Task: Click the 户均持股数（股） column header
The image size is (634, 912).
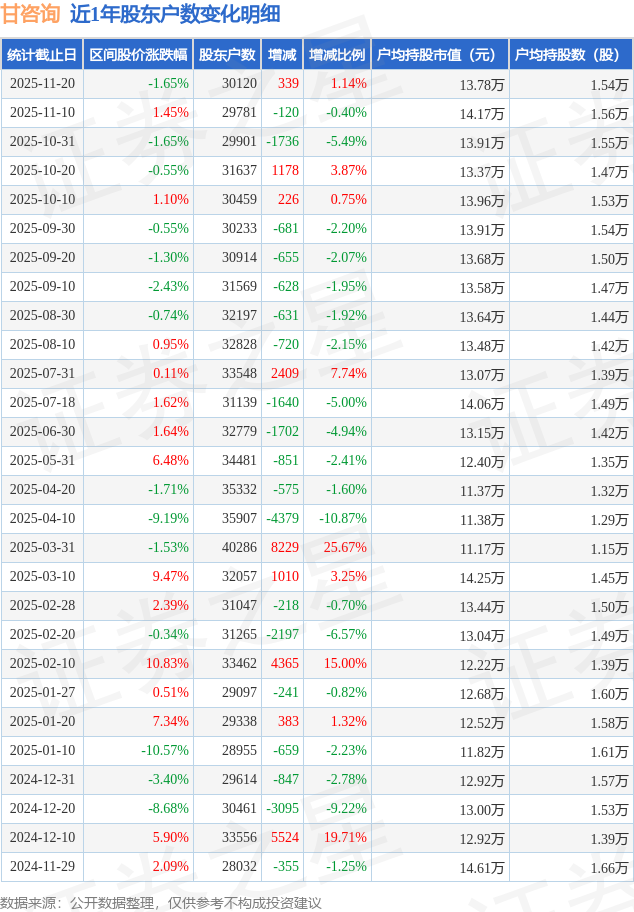Action: 571,55
